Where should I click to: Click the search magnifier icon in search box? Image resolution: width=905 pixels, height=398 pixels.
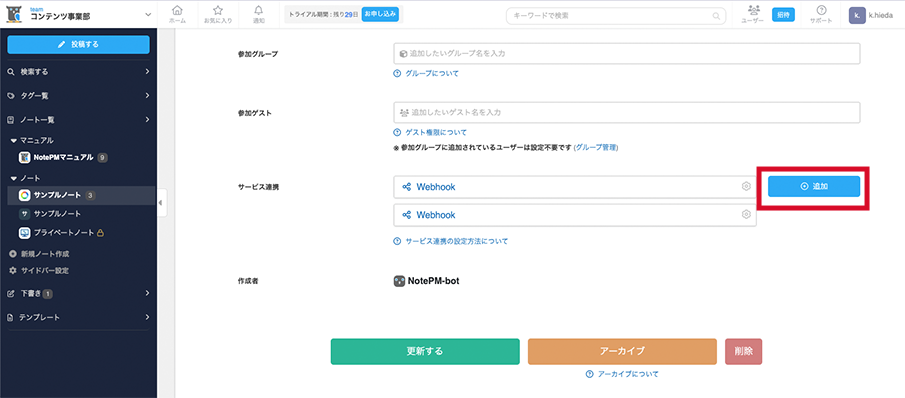[716, 16]
